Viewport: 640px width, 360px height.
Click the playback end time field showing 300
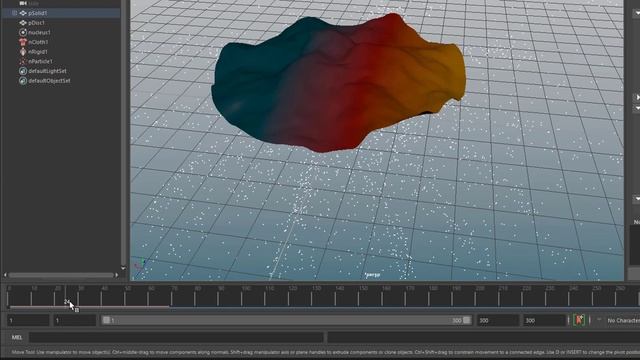[498, 320]
